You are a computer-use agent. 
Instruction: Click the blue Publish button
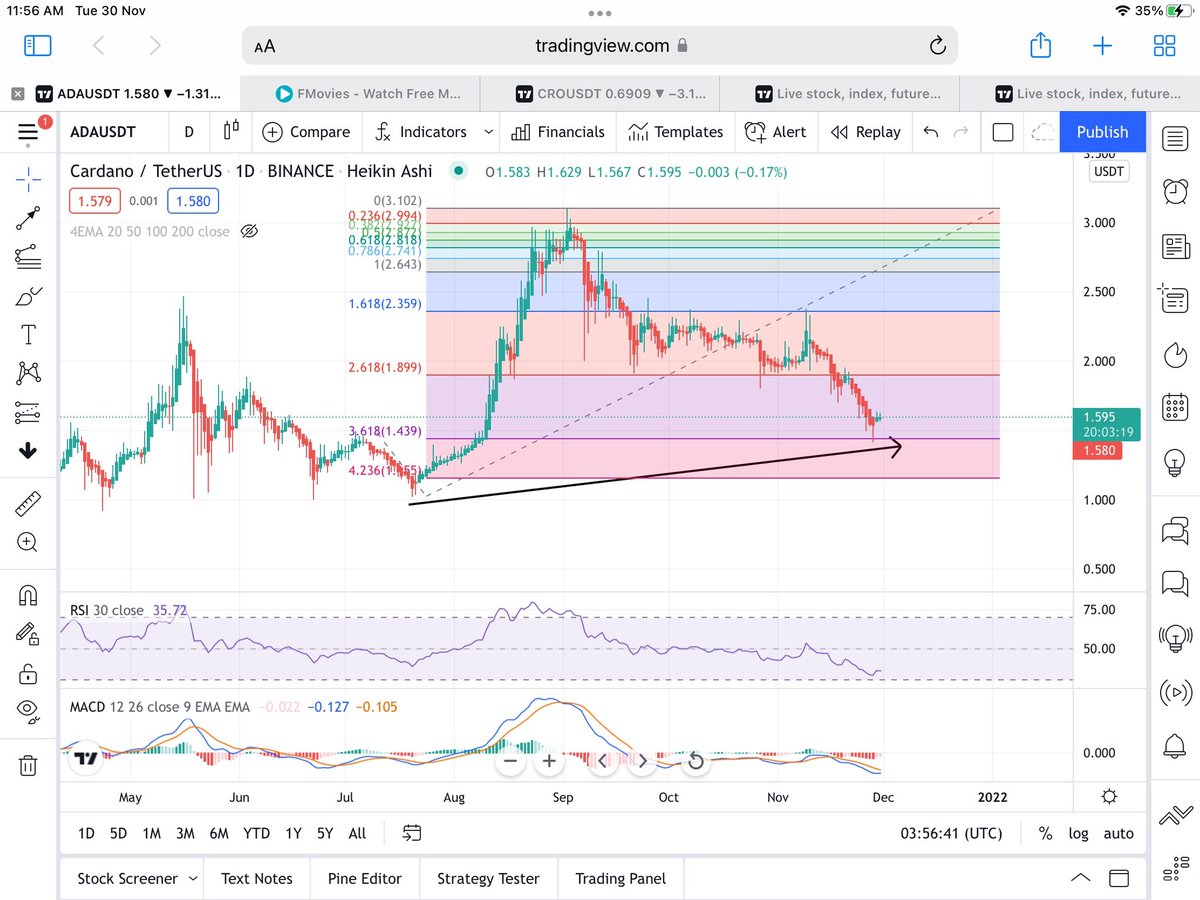pos(1103,131)
